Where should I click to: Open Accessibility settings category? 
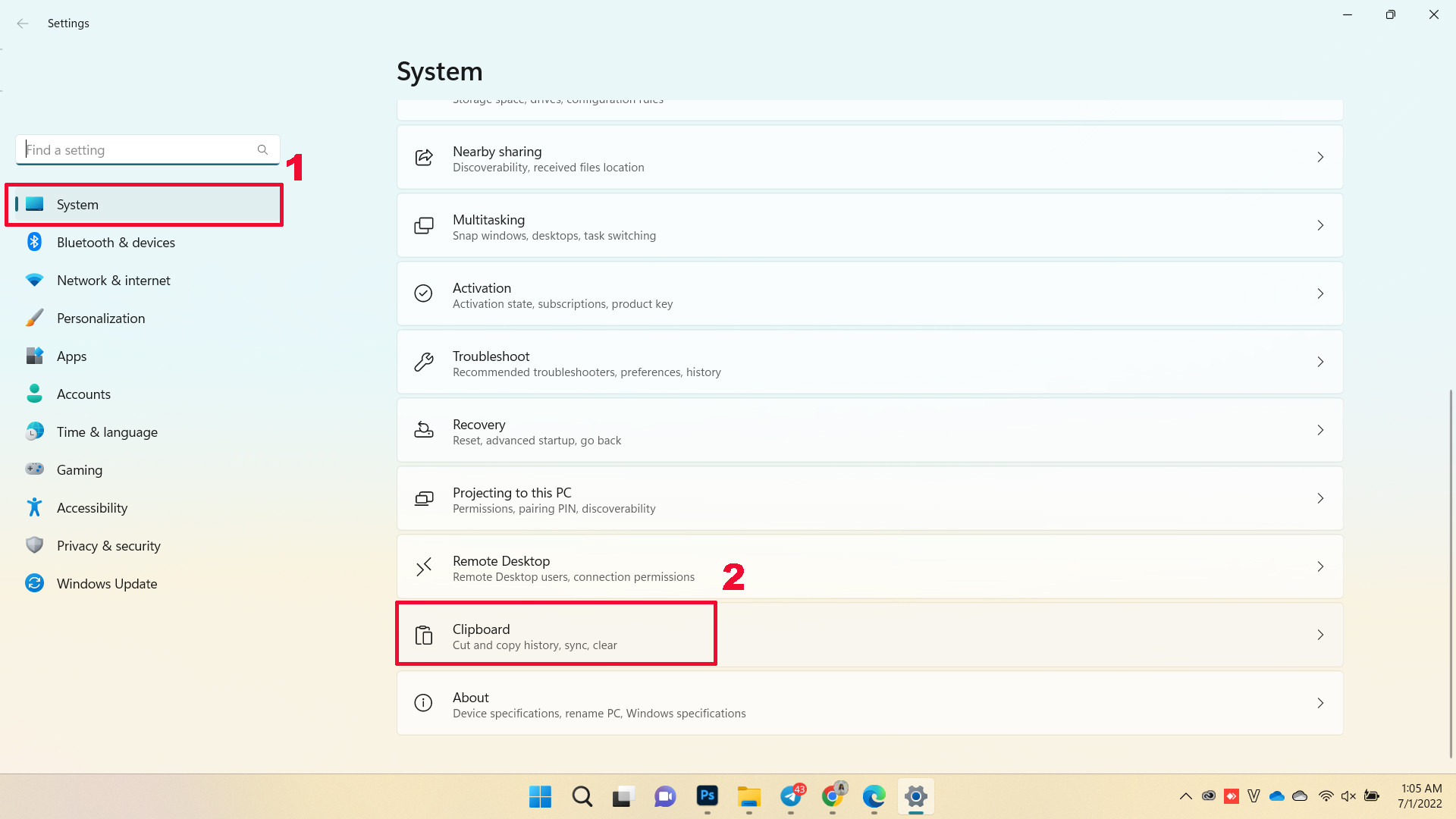147,507
